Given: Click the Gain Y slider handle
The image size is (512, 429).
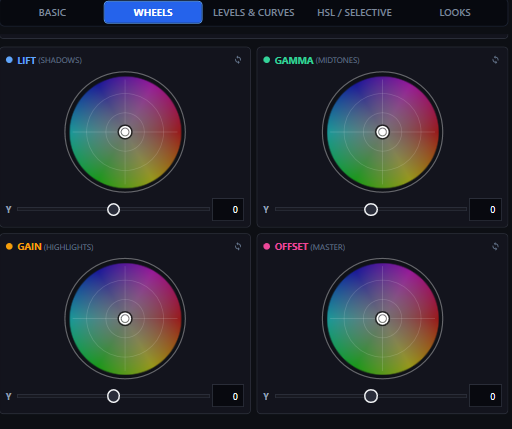Looking at the screenshot, I should [x=113, y=396].
